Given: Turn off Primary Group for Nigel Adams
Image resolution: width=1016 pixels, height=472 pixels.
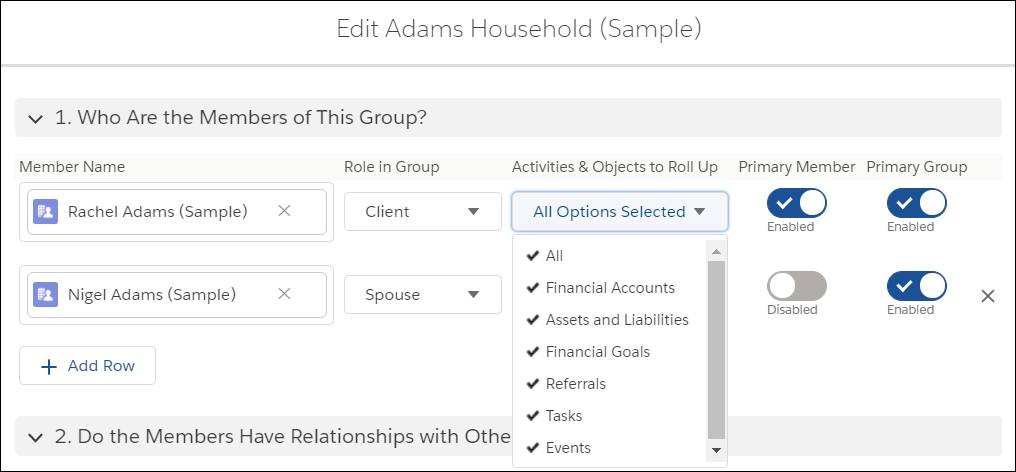Looking at the screenshot, I should coord(916,286).
